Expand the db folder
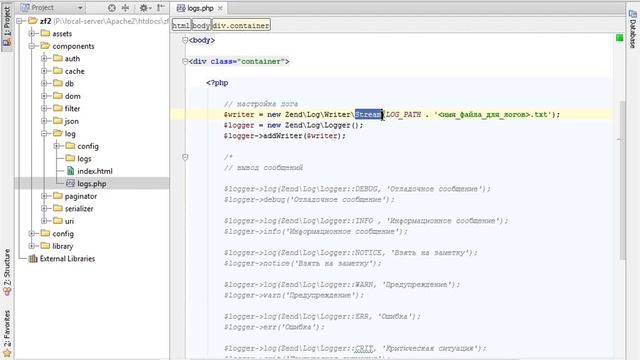 pyautogui.click(x=44, y=84)
